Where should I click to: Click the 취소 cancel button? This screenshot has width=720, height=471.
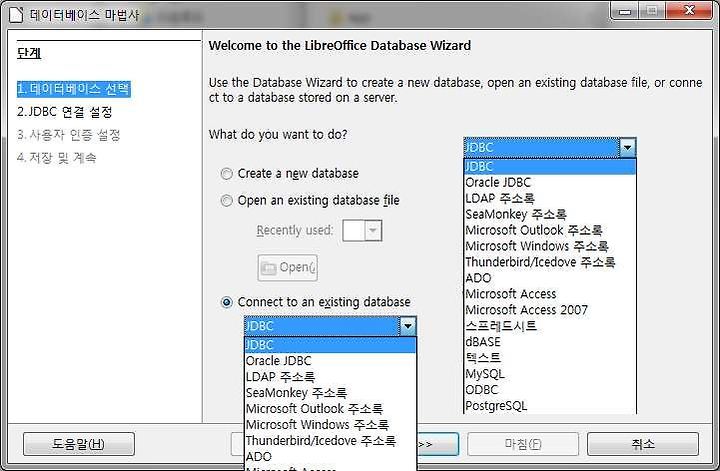pyautogui.click(x=643, y=444)
